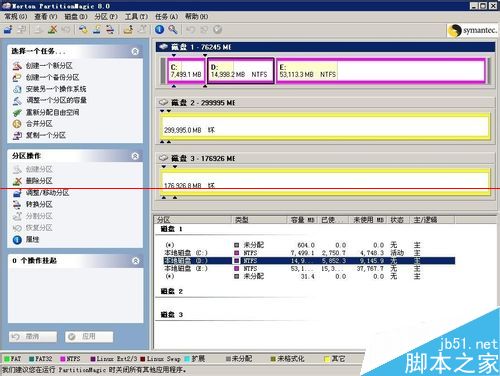Viewport: 500px width, 376px height.
Task: Click the greyed Undo arrow toolbar icon
Action: pyautogui.click(x=190, y=30)
